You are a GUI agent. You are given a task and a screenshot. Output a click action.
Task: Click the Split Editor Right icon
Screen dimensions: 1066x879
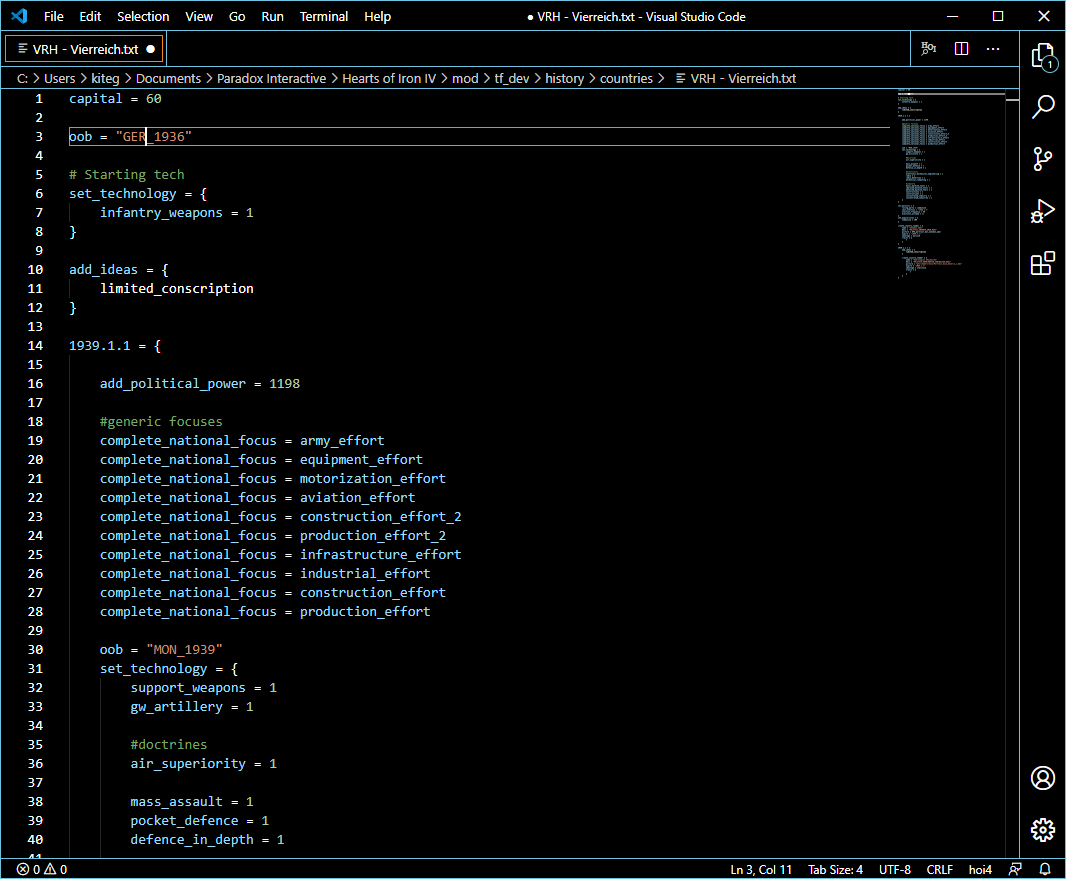[x=961, y=48]
